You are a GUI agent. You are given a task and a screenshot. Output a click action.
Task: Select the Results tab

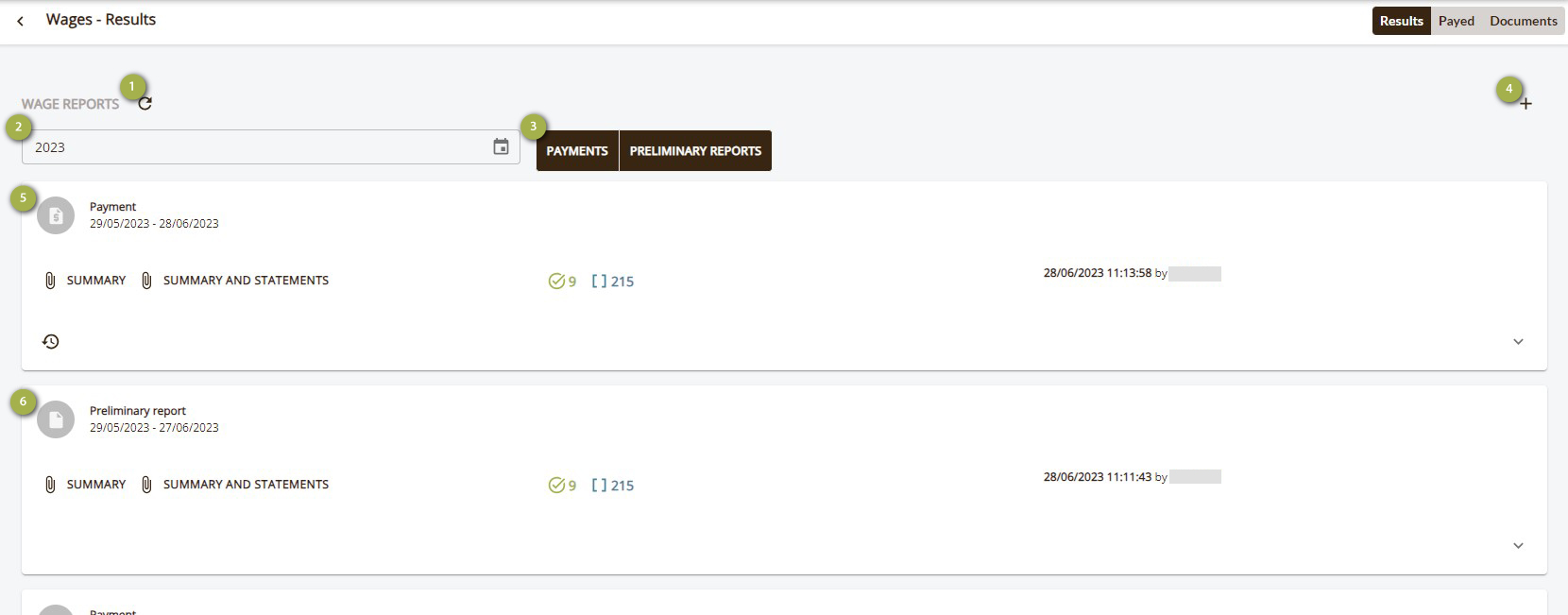(x=1401, y=21)
